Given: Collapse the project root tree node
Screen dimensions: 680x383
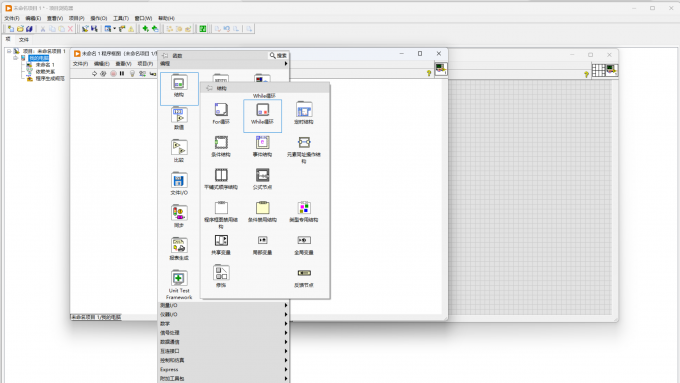Looking at the screenshot, I should pos(9,51).
